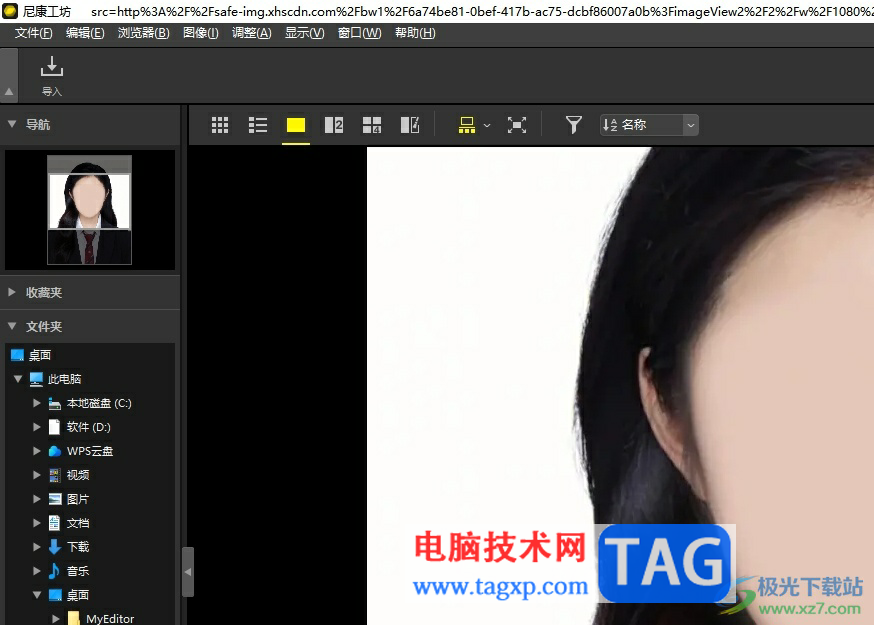
Task: Open the filmstrip display dropdown arrow
Action: coord(487,125)
